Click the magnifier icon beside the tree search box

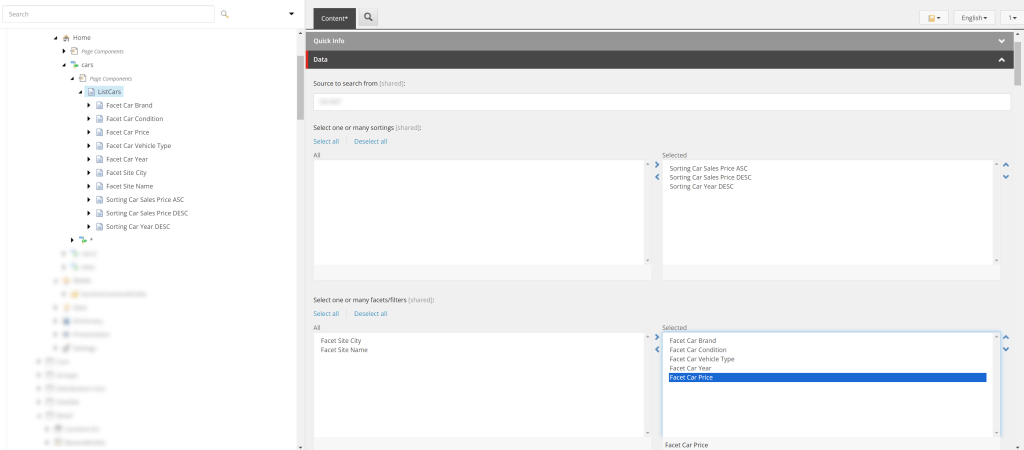pyautogui.click(x=225, y=14)
